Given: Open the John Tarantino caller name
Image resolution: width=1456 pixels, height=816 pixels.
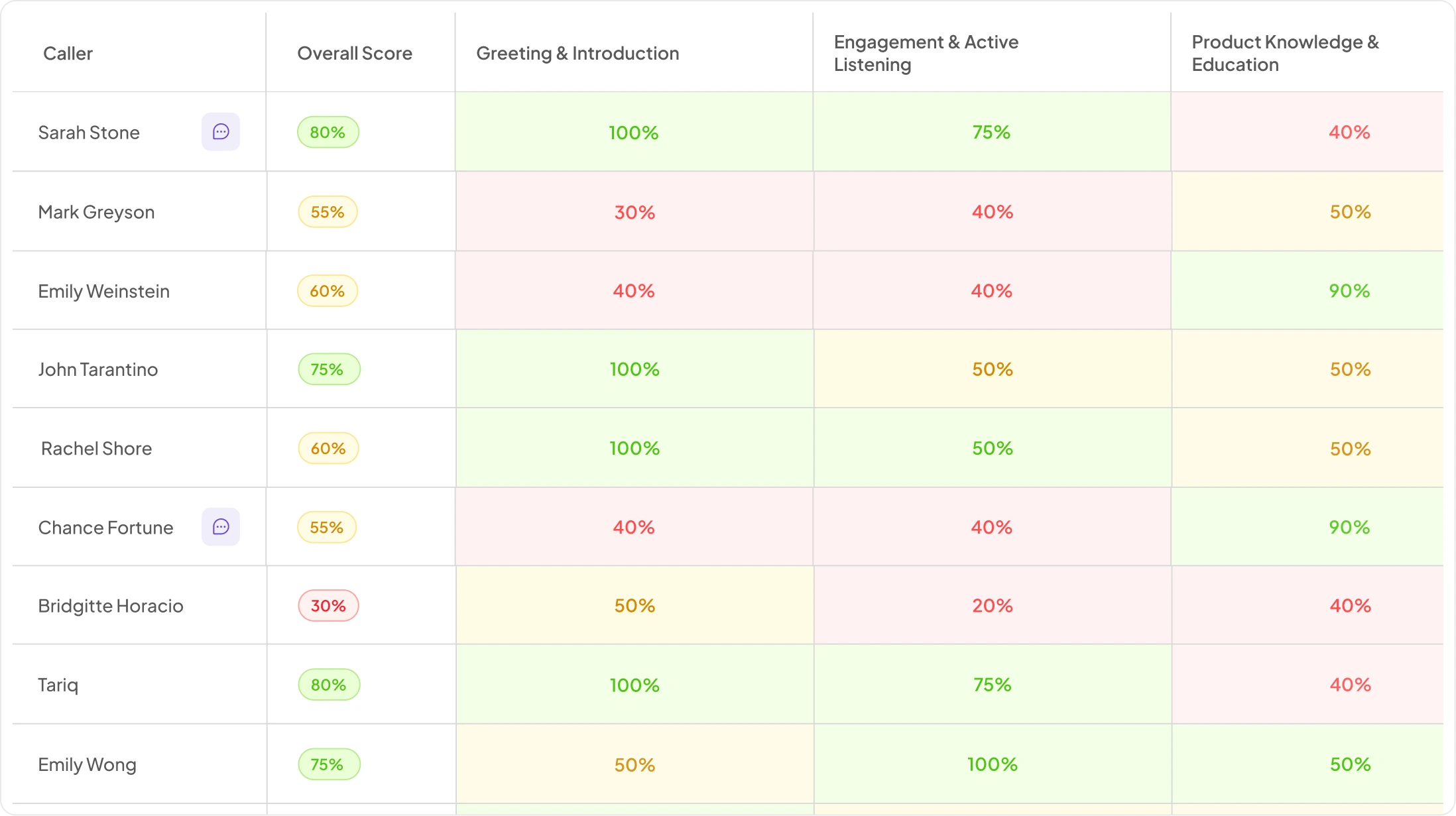Looking at the screenshot, I should coord(98,369).
